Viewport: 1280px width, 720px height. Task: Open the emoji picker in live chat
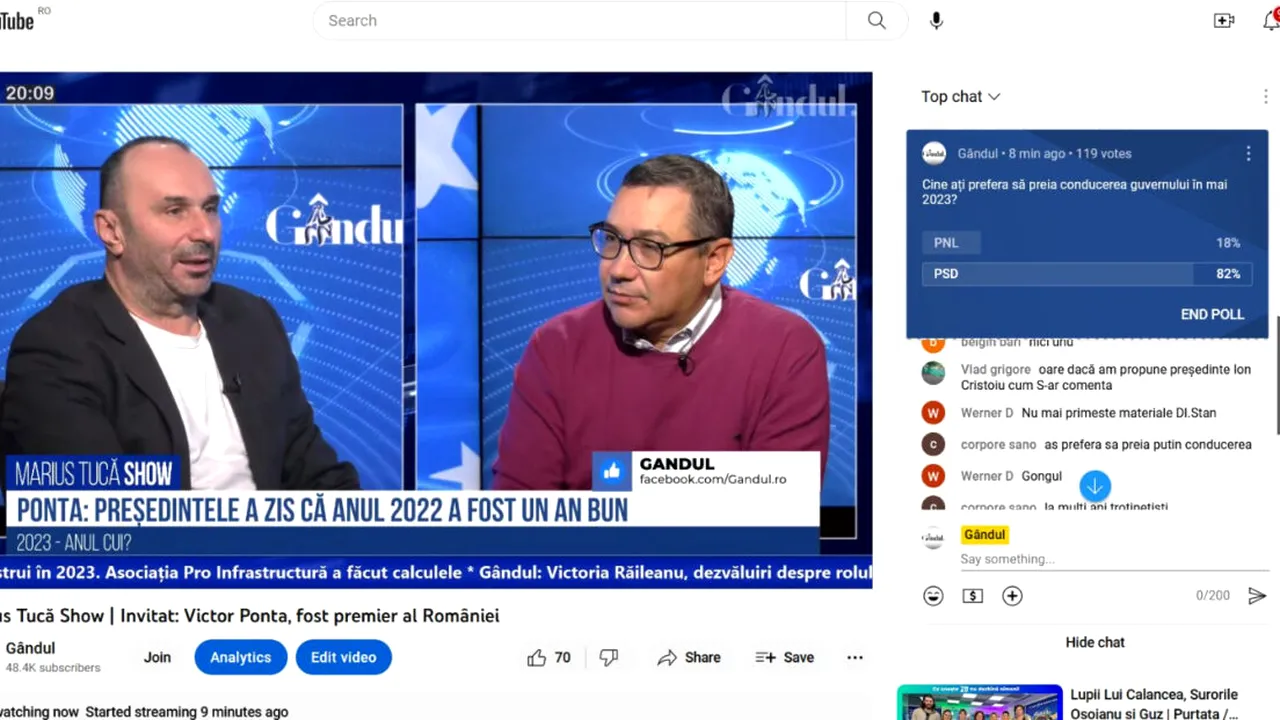(x=933, y=595)
